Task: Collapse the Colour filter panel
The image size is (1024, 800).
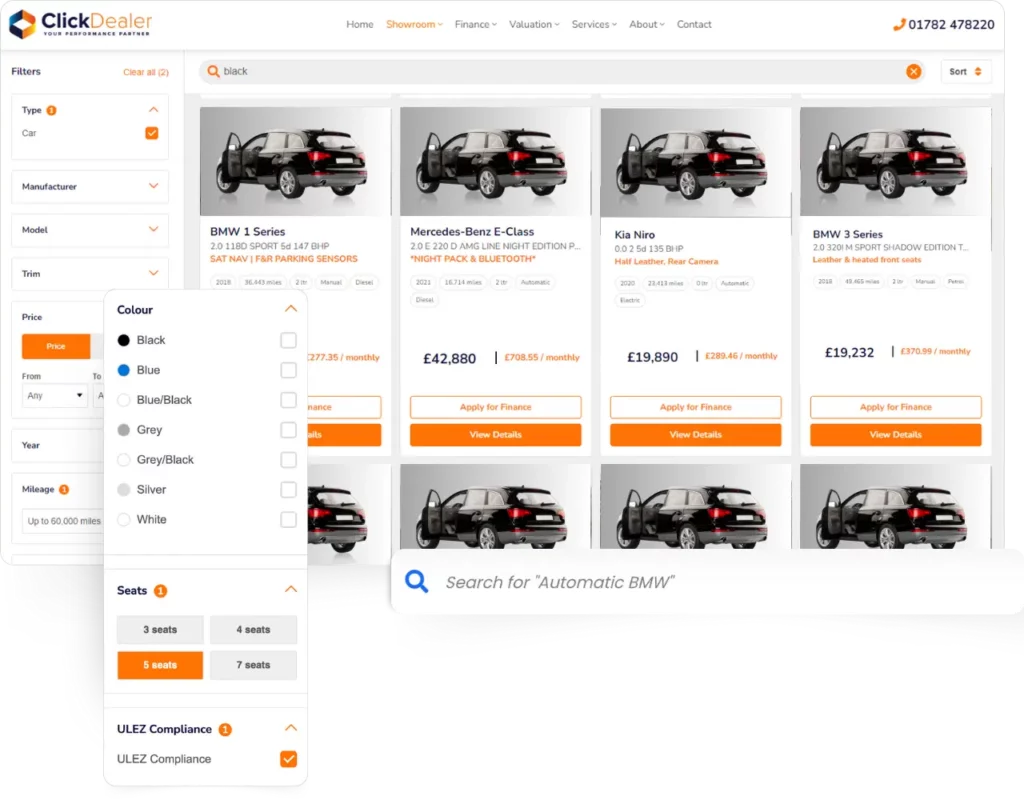Action: (291, 308)
